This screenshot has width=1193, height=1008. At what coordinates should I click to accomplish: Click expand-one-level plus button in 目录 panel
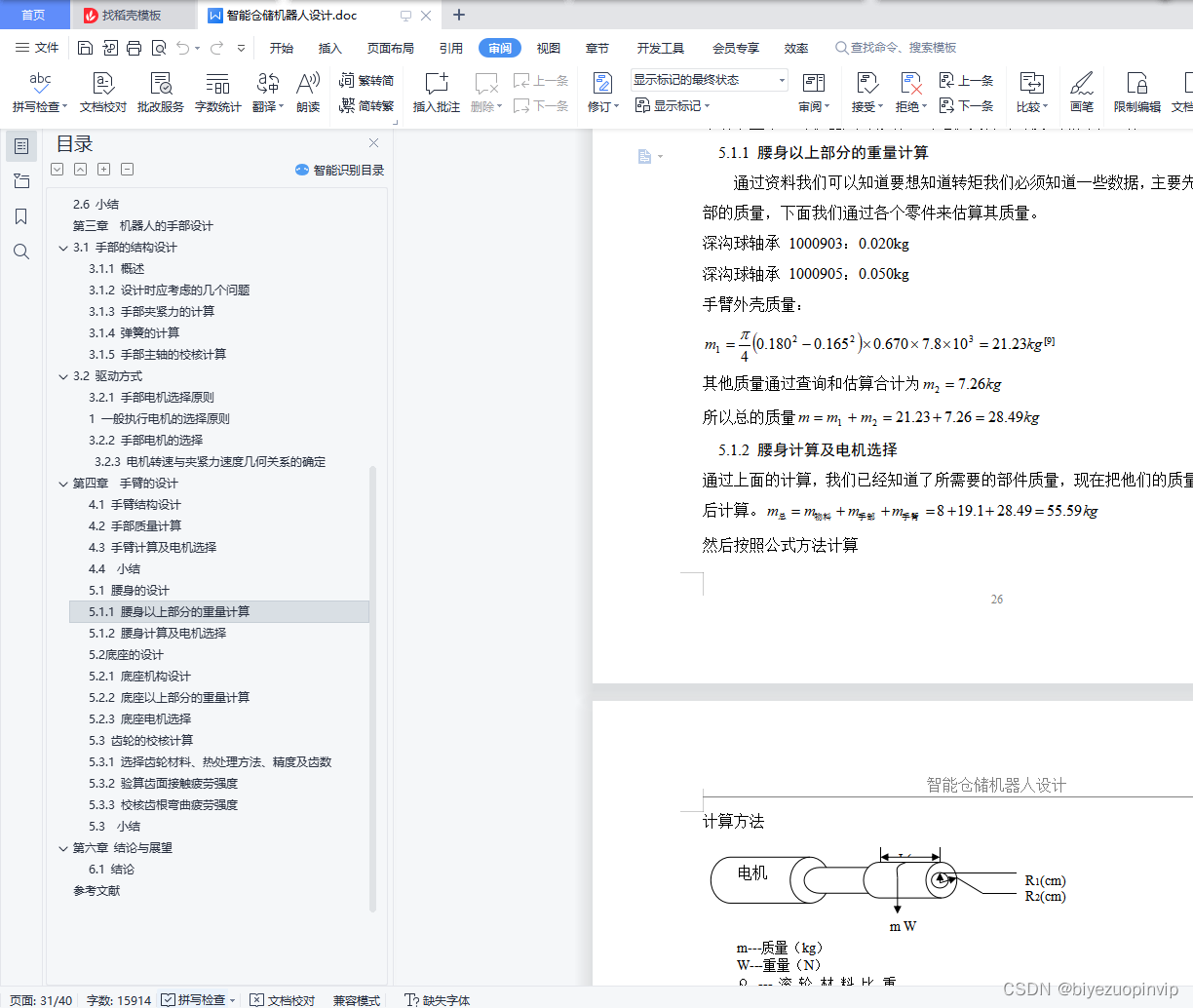click(x=104, y=170)
